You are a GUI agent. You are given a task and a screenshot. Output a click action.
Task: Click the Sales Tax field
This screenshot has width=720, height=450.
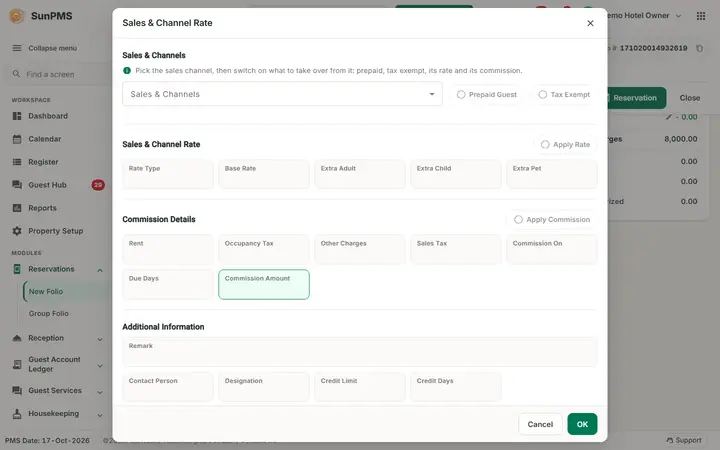456,249
